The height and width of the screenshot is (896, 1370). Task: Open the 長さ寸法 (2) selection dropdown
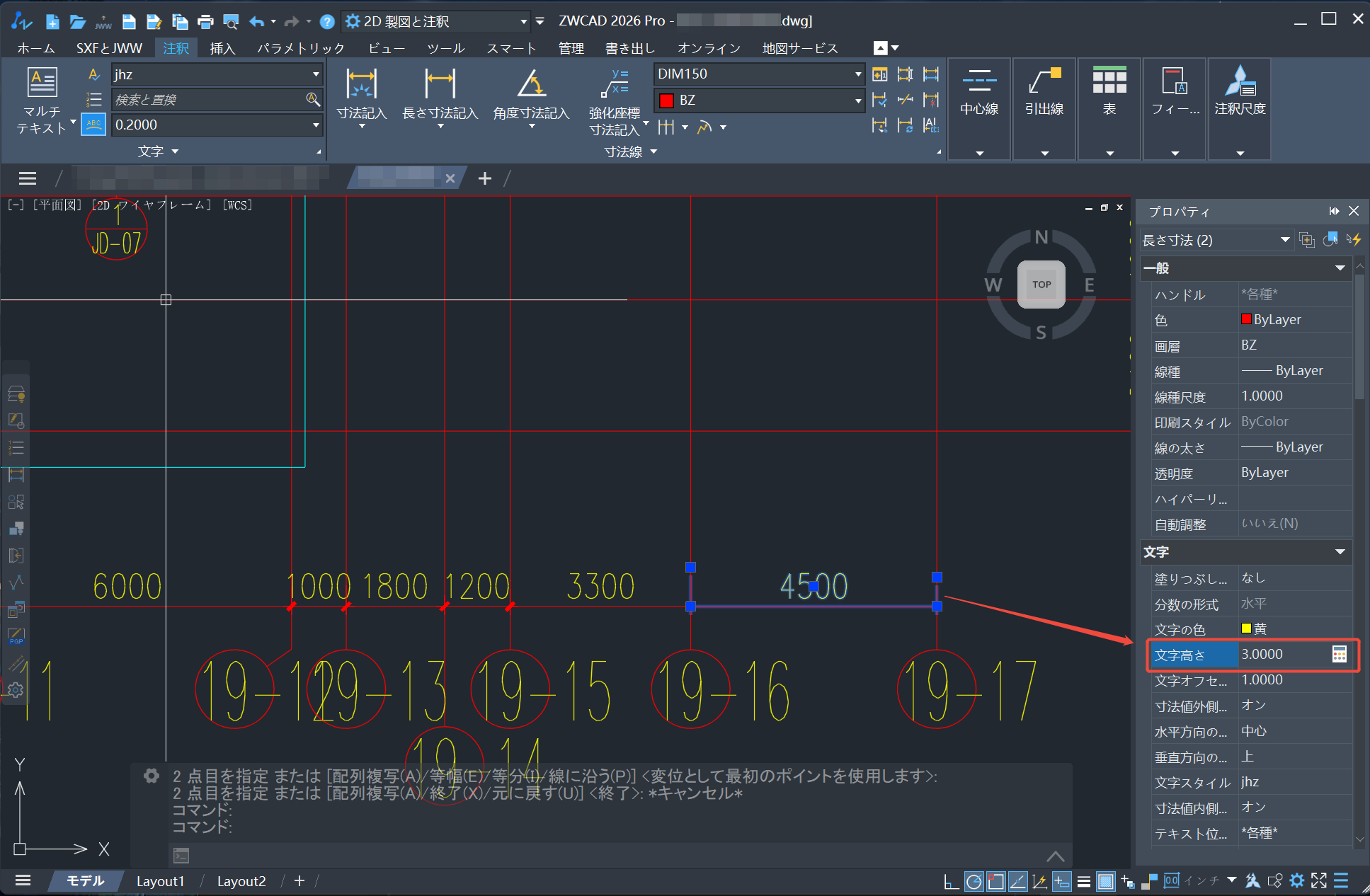(x=1284, y=240)
